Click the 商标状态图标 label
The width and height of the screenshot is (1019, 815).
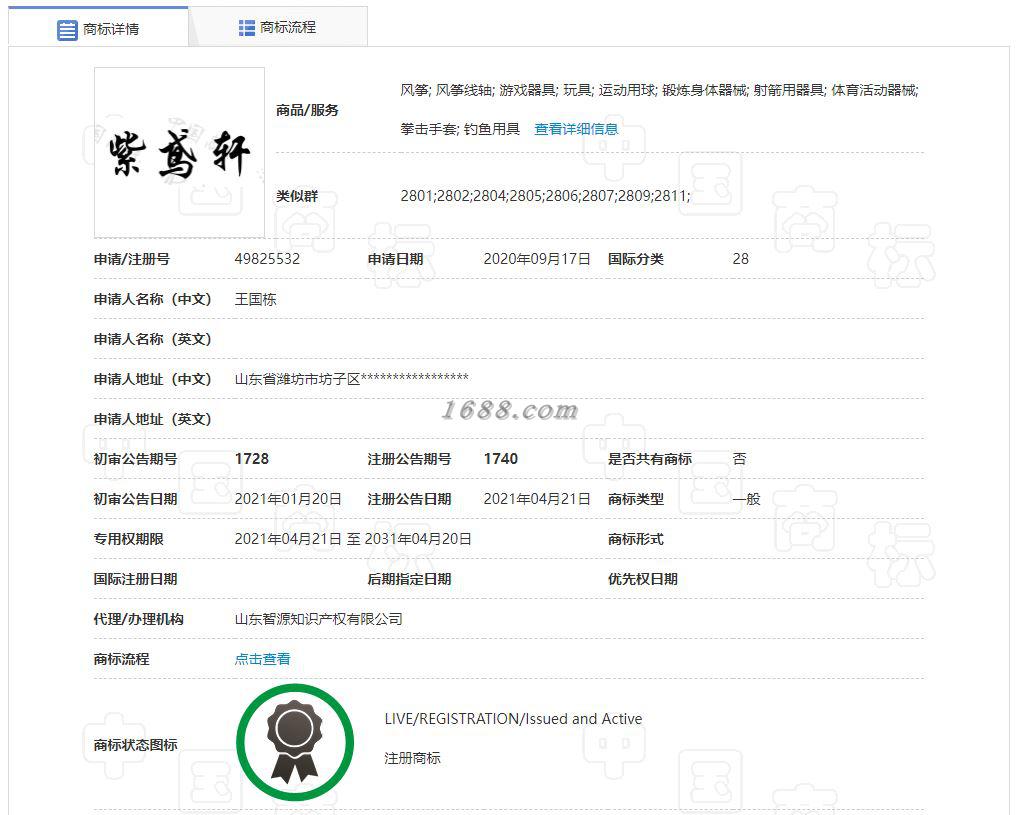coord(135,745)
